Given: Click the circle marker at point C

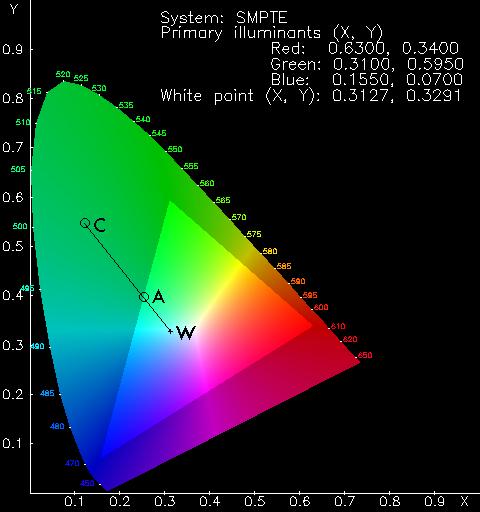Looking at the screenshot, I should 85,223.
